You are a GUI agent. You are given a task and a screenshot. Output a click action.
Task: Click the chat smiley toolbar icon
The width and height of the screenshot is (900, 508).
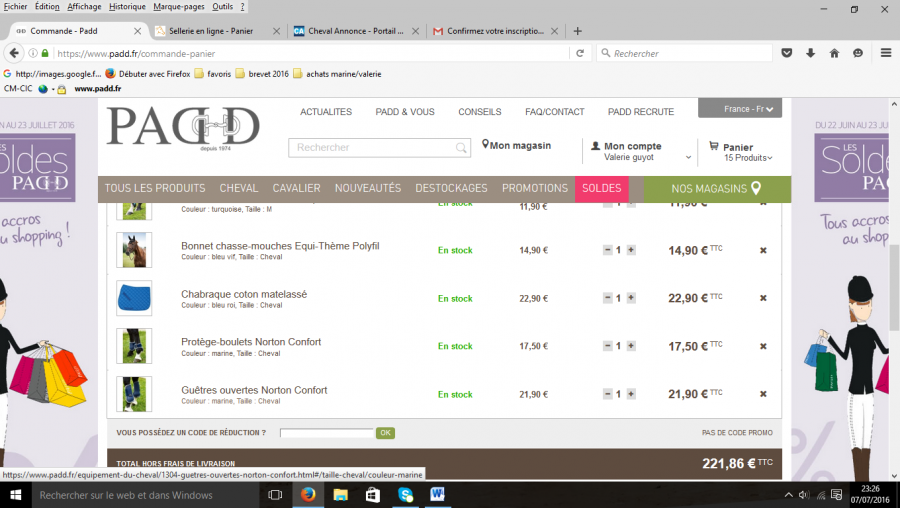click(x=858, y=53)
